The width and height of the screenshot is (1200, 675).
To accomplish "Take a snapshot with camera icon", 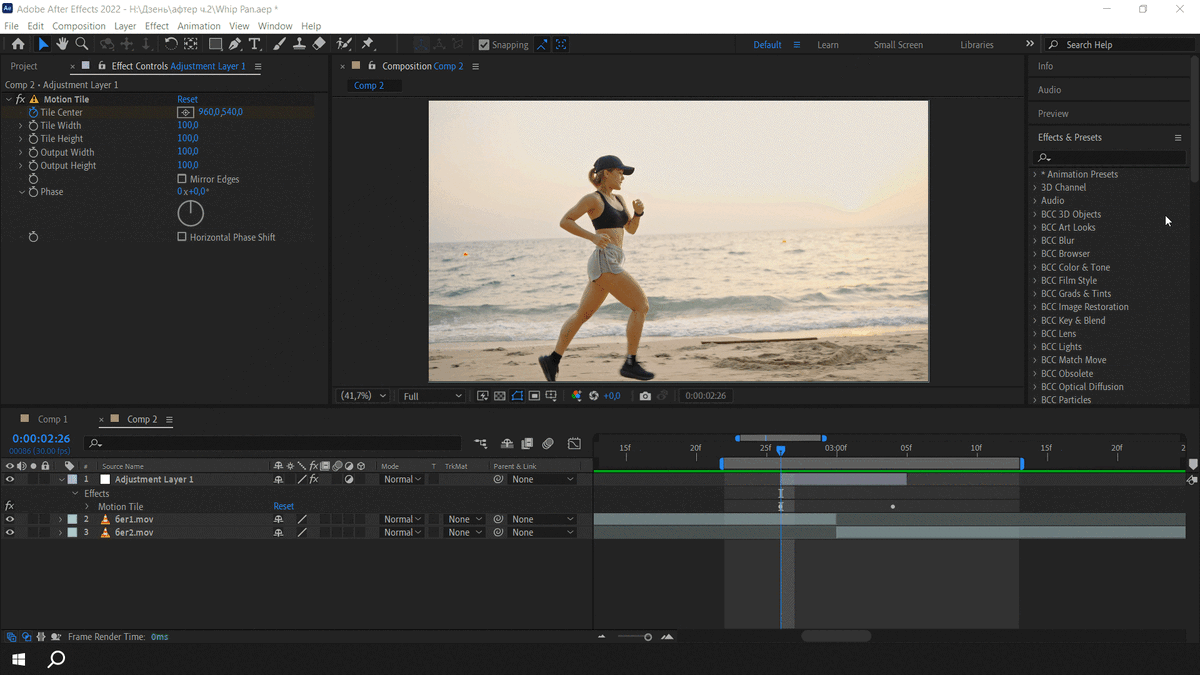I will tap(645, 396).
